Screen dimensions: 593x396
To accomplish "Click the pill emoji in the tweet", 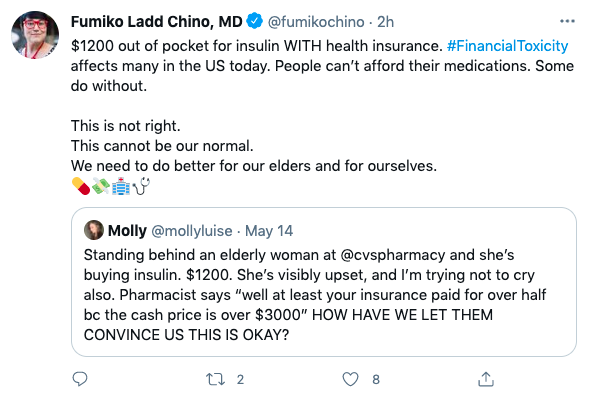I will pyautogui.click(x=81, y=186).
